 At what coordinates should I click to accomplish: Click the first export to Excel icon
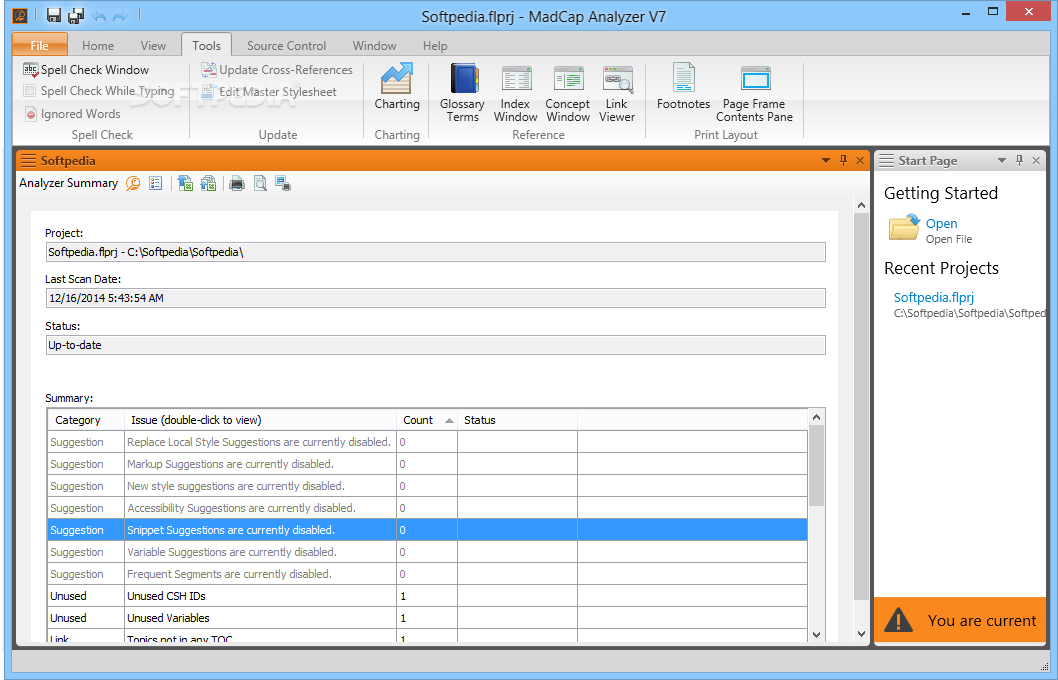(186, 183)
